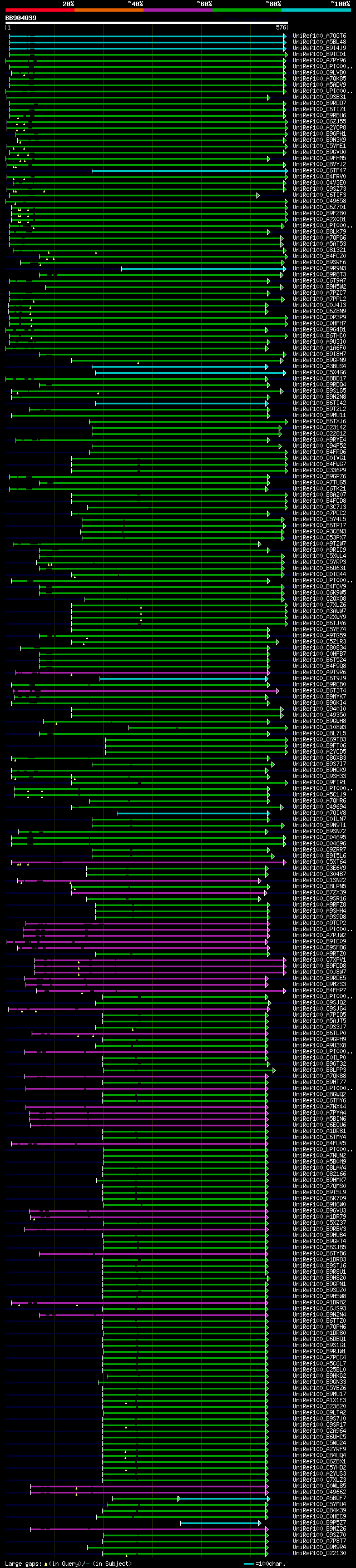Select hit label UniRef100_C6TIF3
Screen dimensions: 356x1568
point(319,195)
